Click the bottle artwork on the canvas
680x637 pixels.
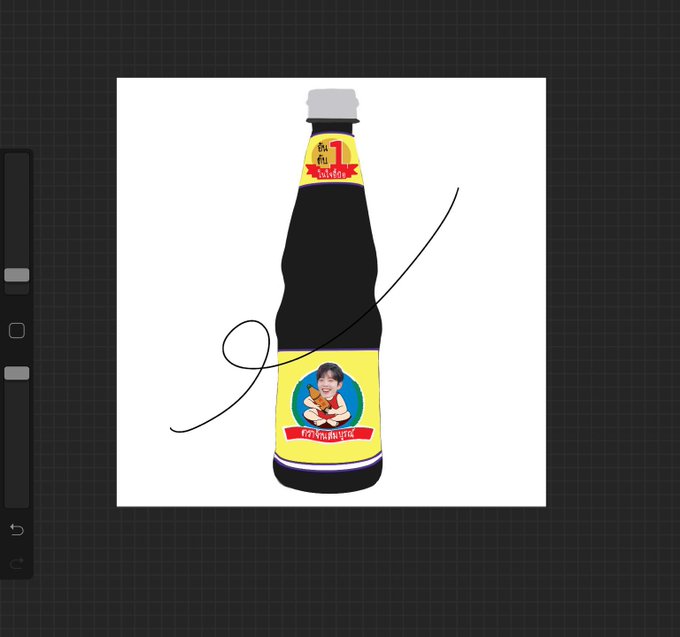point(328,291)
